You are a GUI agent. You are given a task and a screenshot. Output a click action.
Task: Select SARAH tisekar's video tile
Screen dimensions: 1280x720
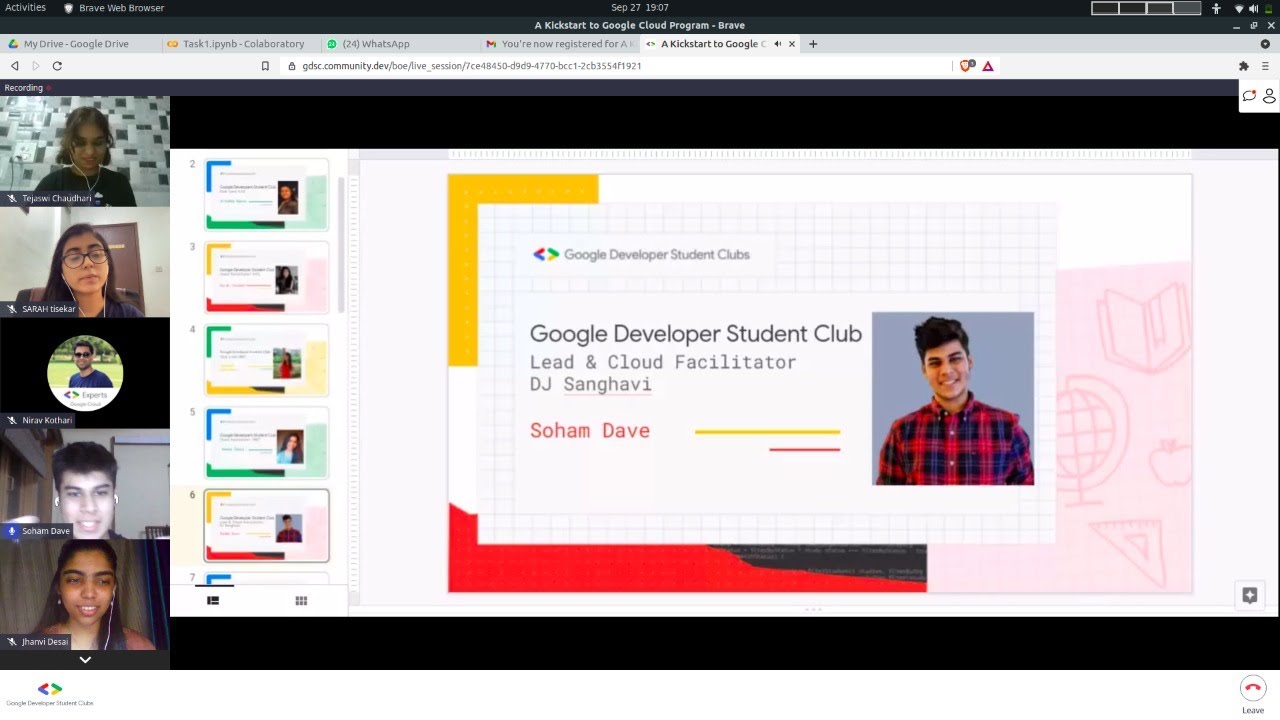pos(85,262)
